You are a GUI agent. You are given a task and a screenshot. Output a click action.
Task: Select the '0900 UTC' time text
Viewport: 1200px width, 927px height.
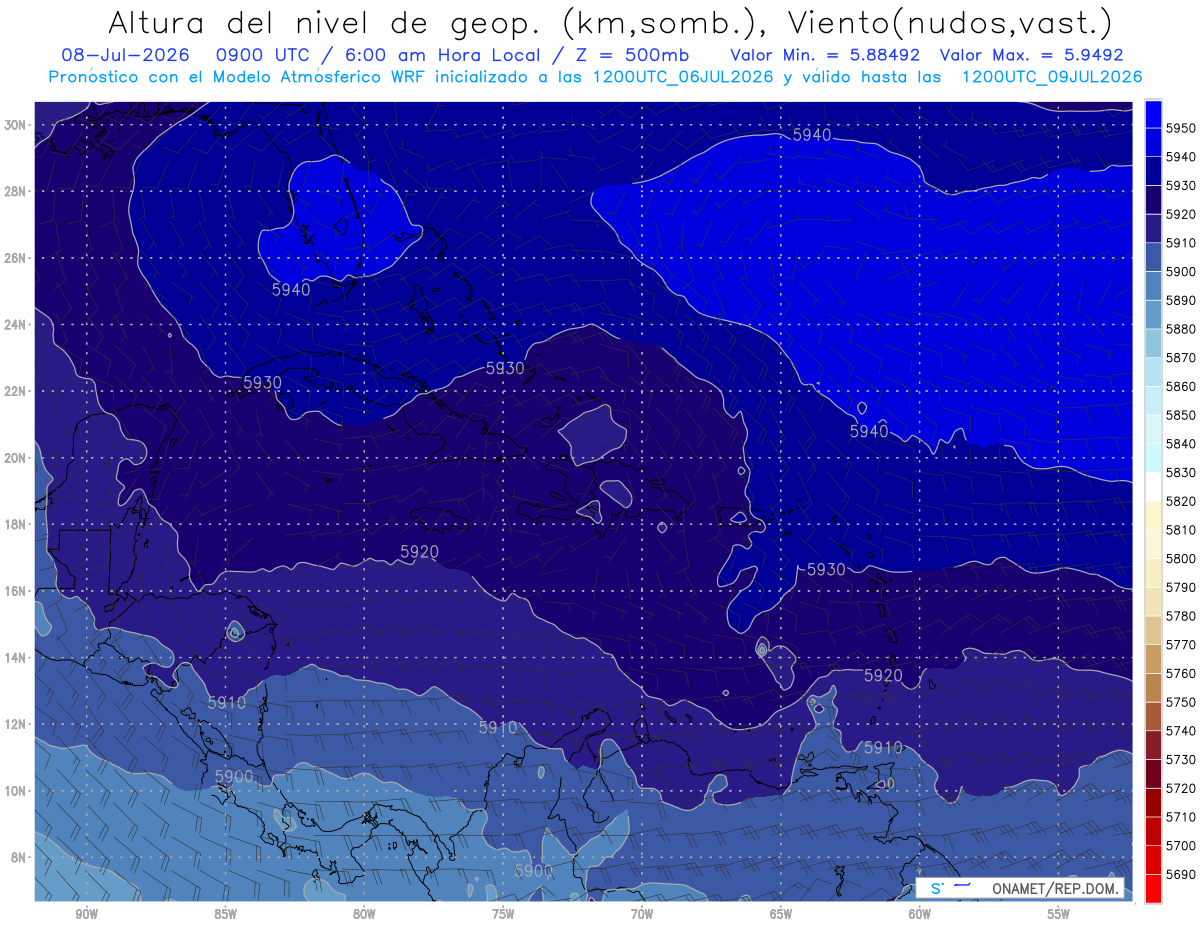(261, 55)
